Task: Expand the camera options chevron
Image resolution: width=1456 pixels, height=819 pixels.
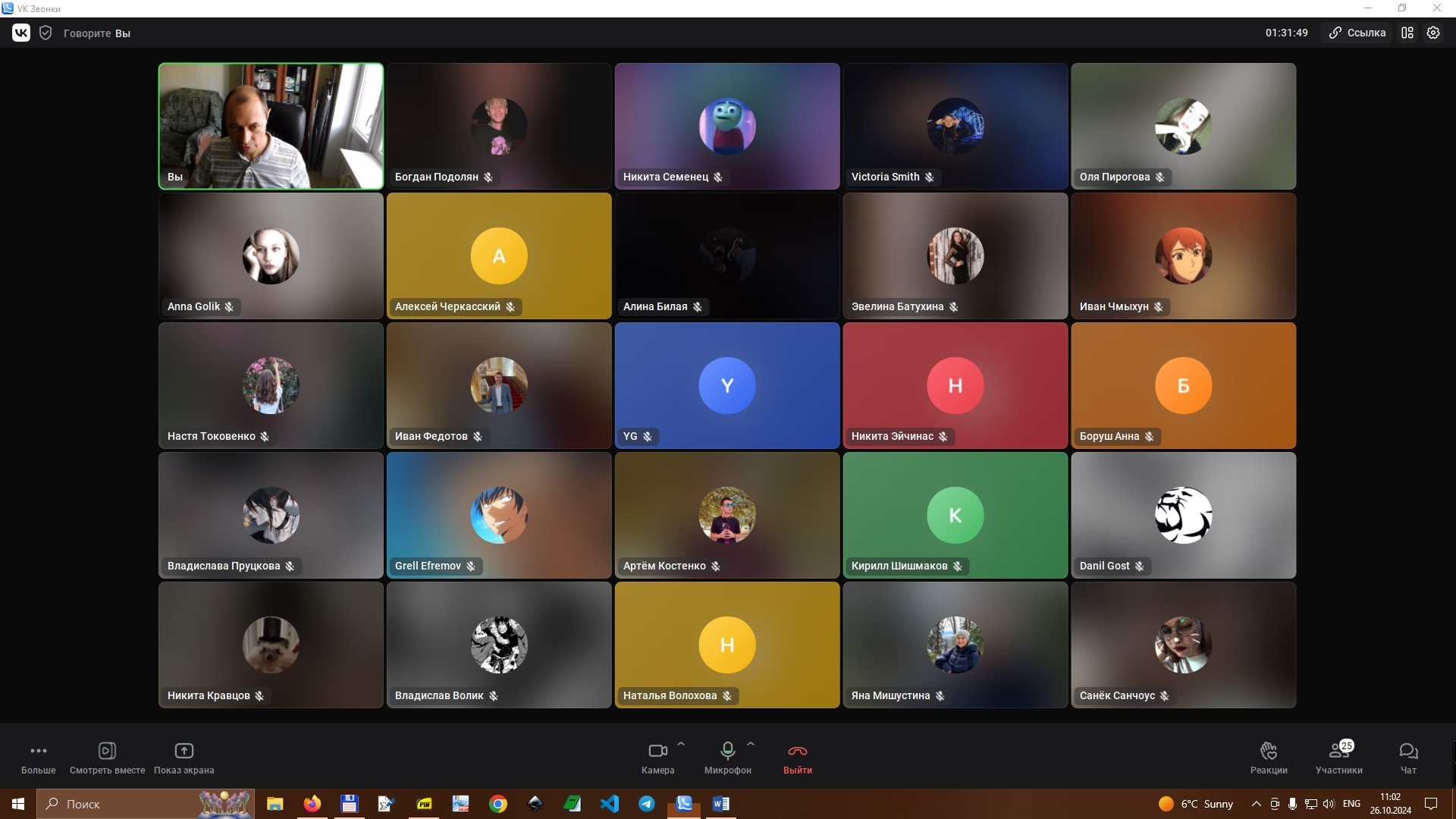Action: click(x=681, y=744)
